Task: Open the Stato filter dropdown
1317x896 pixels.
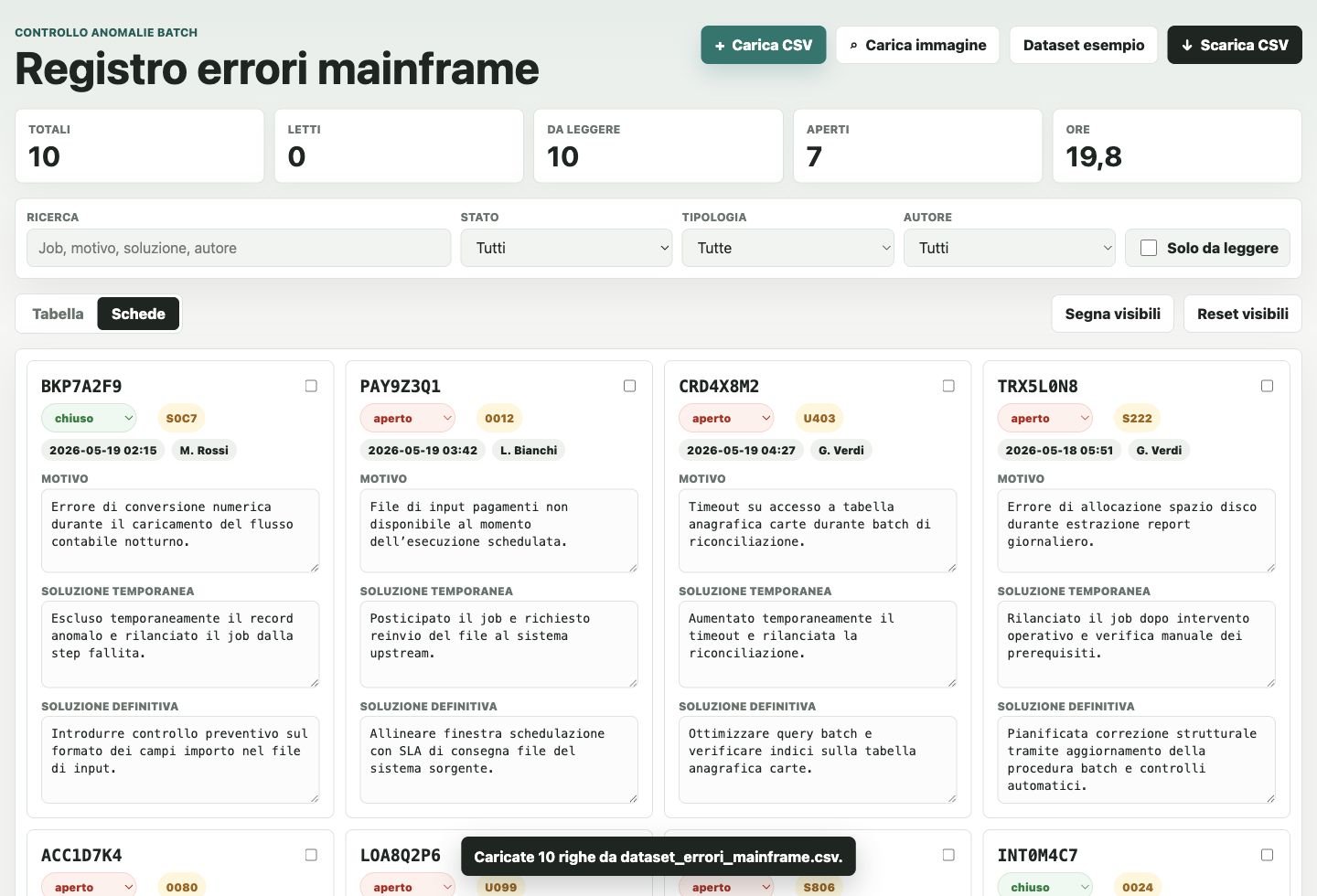Action: 567,248
